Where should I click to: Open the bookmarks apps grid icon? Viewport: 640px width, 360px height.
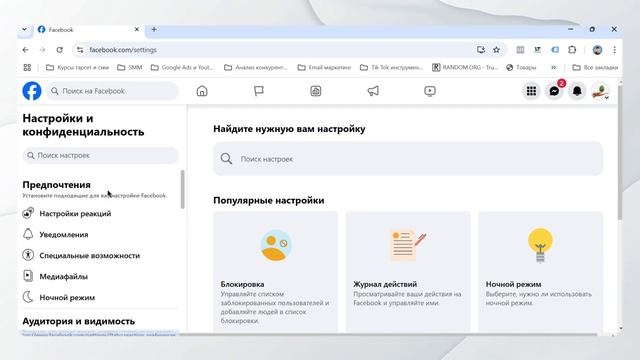pos(27,67)
